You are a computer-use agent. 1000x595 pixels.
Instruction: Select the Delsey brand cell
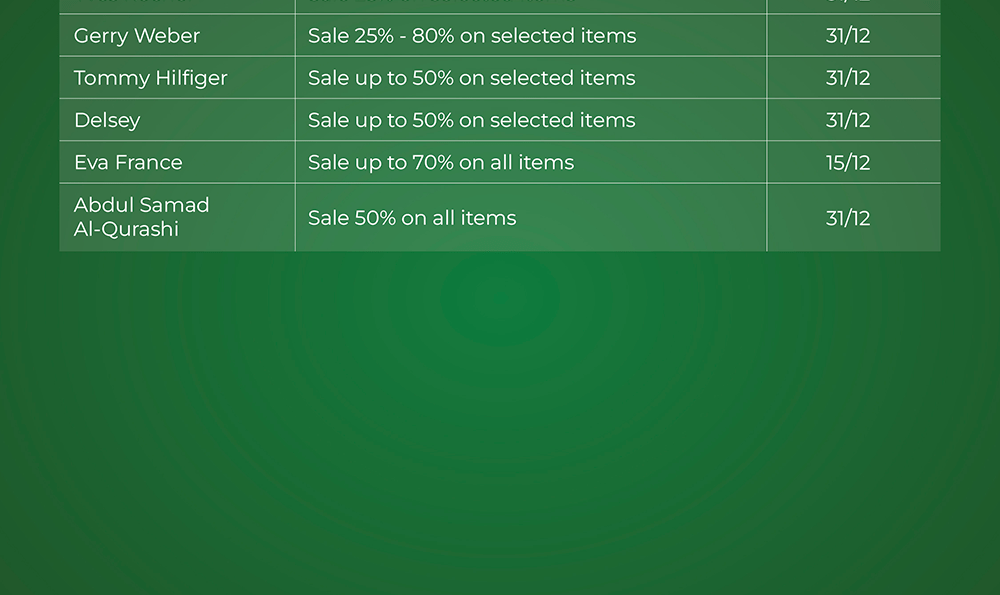107,120
